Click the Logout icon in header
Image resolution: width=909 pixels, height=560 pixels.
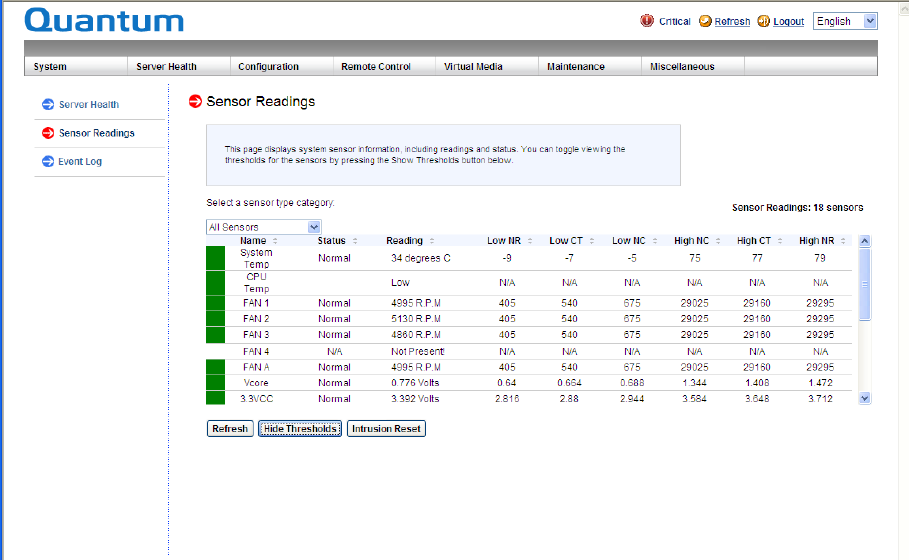(x=764, y=21)
